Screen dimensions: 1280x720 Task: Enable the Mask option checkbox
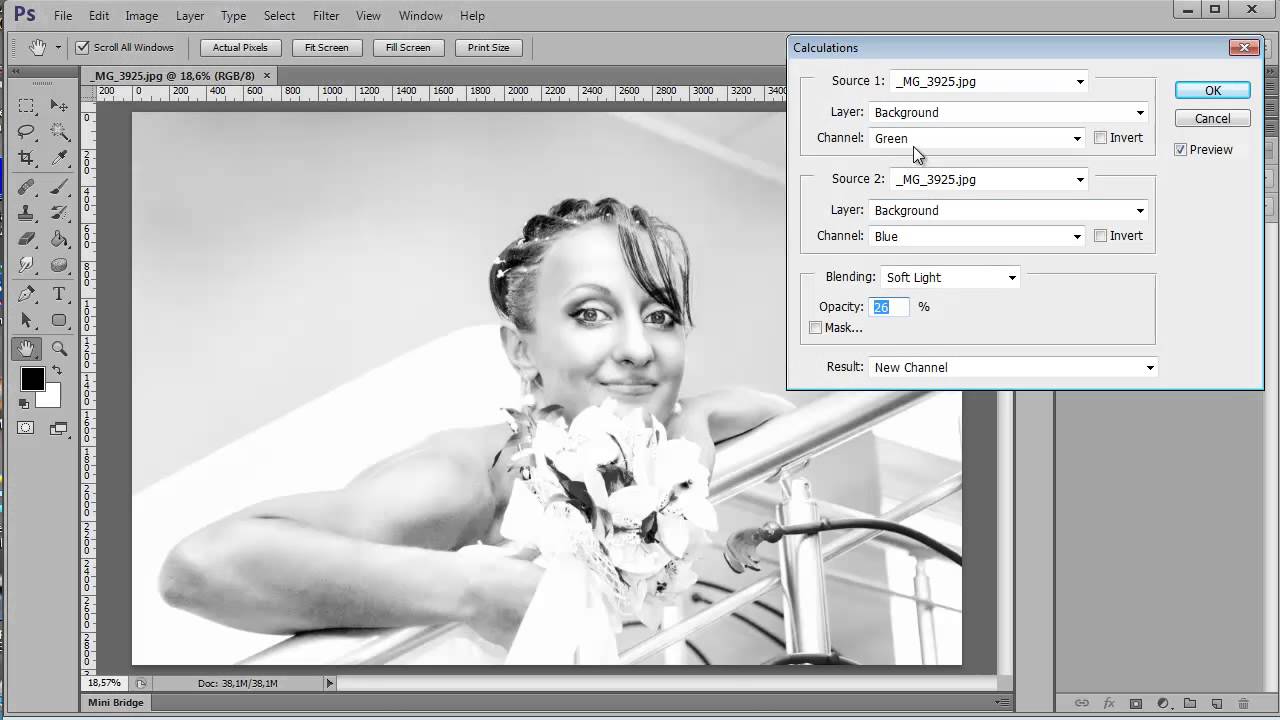point(815,328)
